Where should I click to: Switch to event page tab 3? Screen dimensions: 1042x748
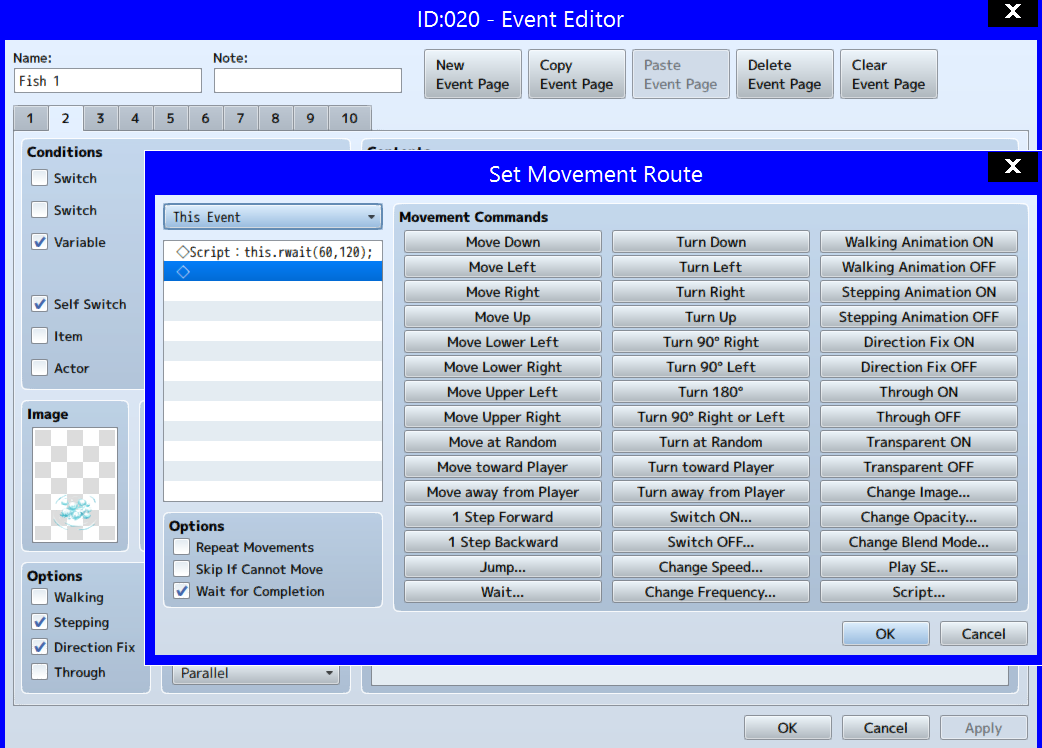point(100,118)
